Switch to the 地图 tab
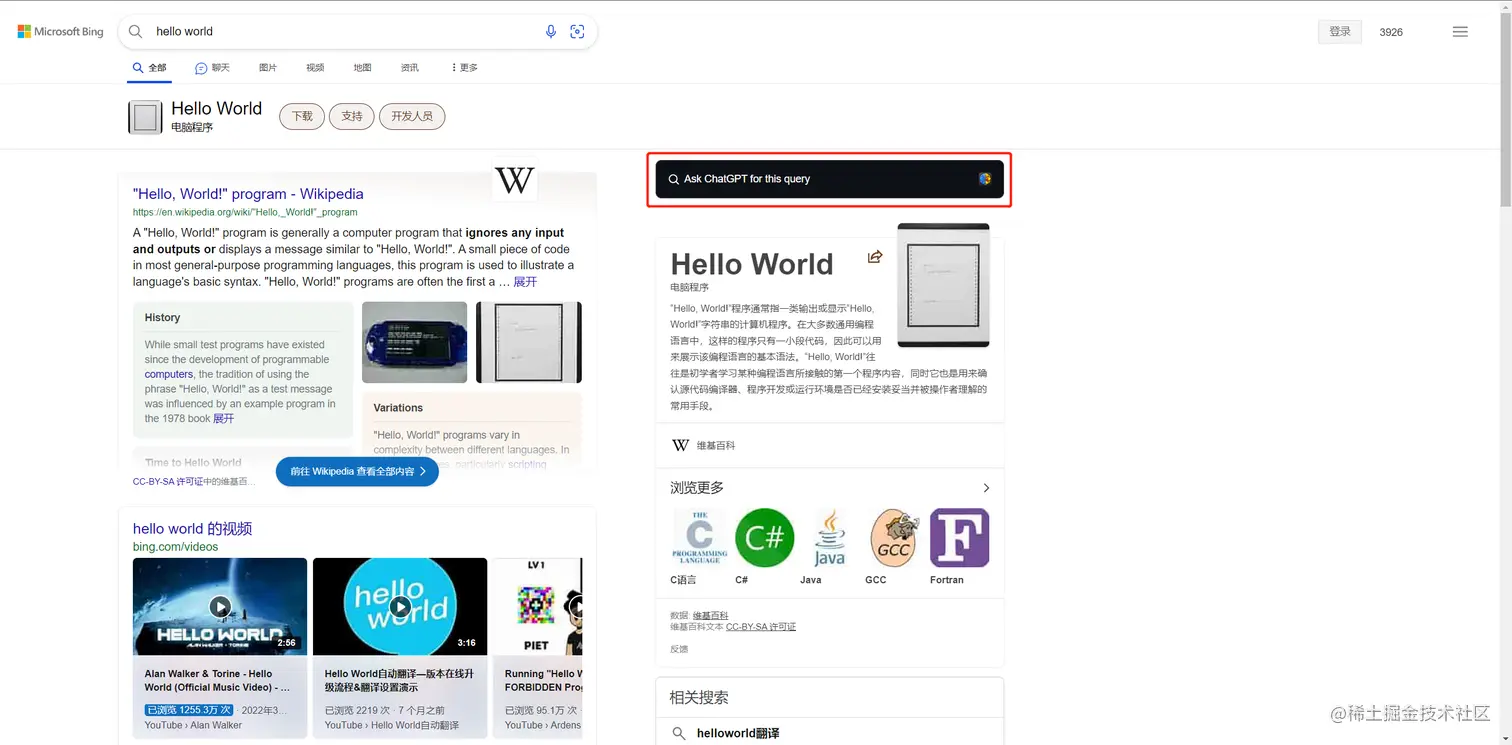Viewport: 1512px width, 745px height. coord(362,68)
